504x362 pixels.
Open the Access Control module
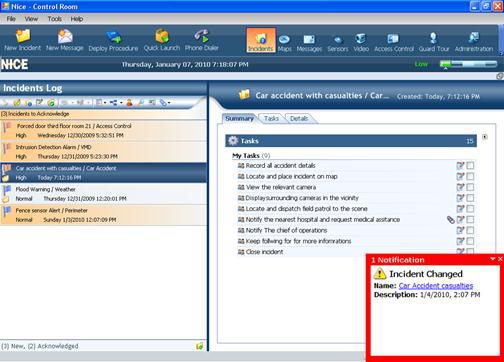click(394, 42)
